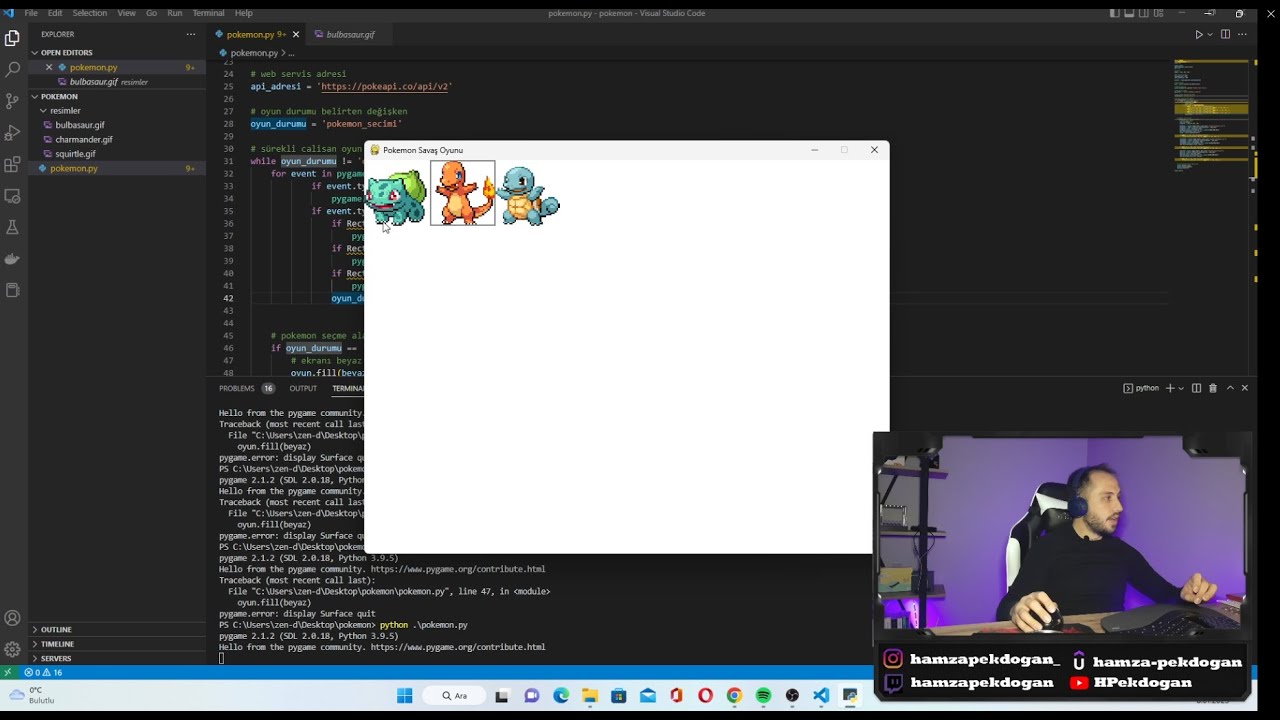Open new terminal launch profile dropdown
Image resolution: width=1280 pixels, height=720 pixels.
click(1181, 388)
